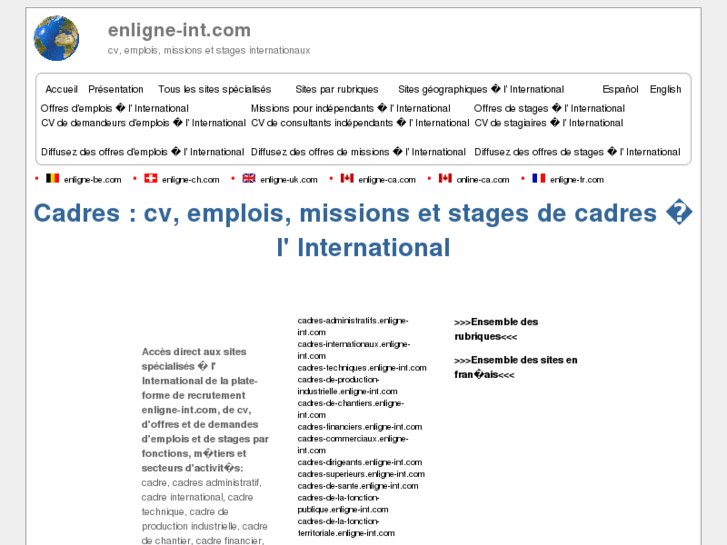The image size is (727, 545).
Task: Switch language to English
Action: point(666,90)
